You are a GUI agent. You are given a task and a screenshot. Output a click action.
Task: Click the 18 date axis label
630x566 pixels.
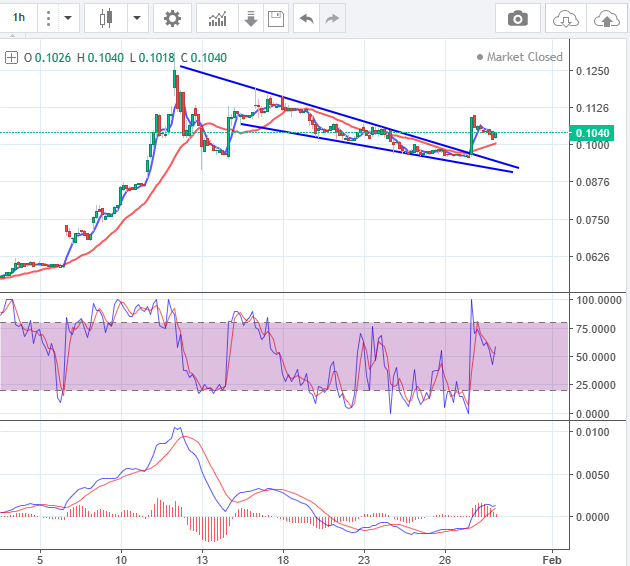283,560
